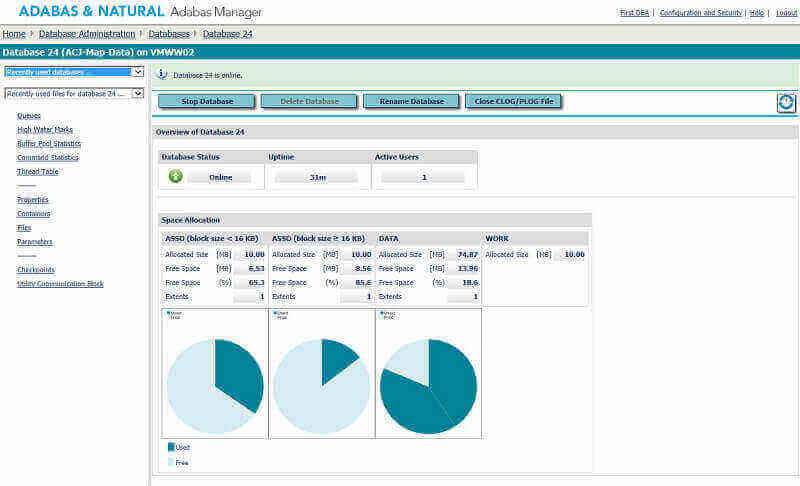Click the Close CLOG/PLOG File button

tap(514, 101)
